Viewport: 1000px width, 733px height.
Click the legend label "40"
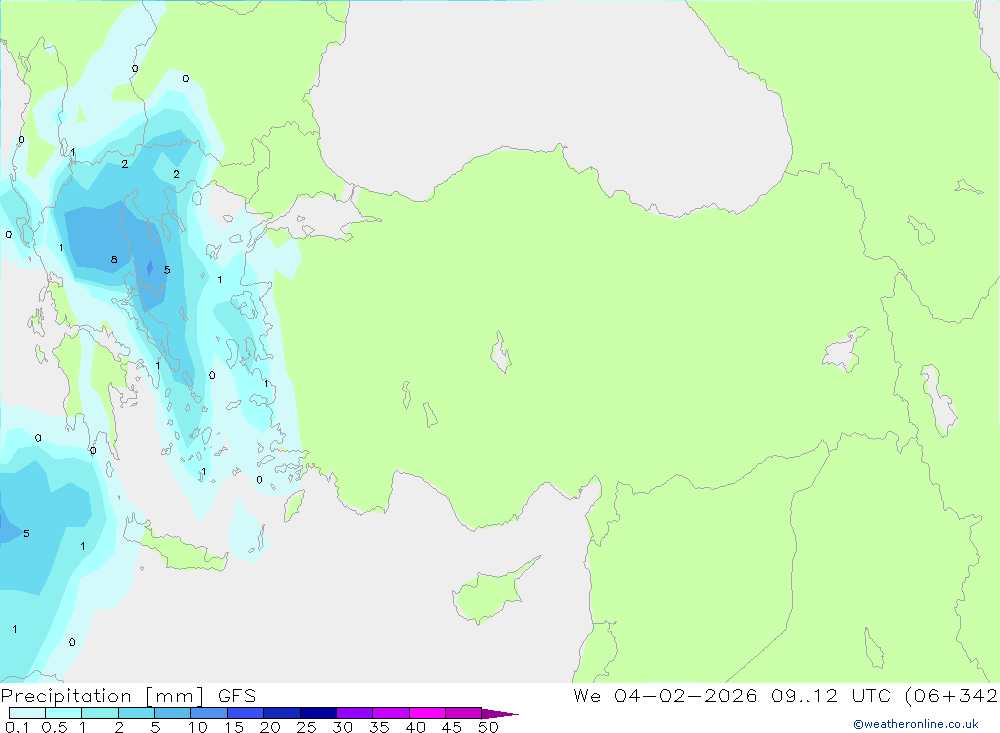point(416,727)
